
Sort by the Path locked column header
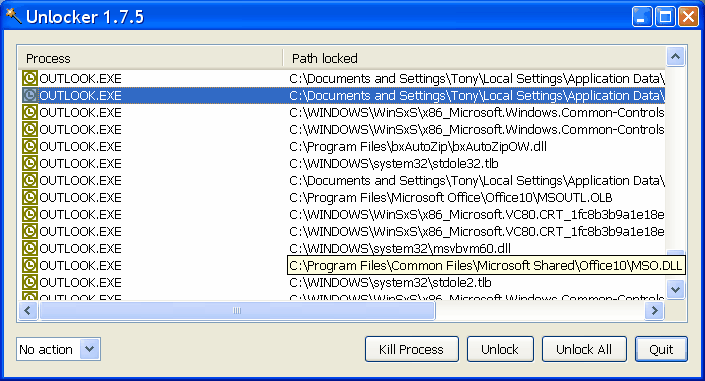[474, 58]
